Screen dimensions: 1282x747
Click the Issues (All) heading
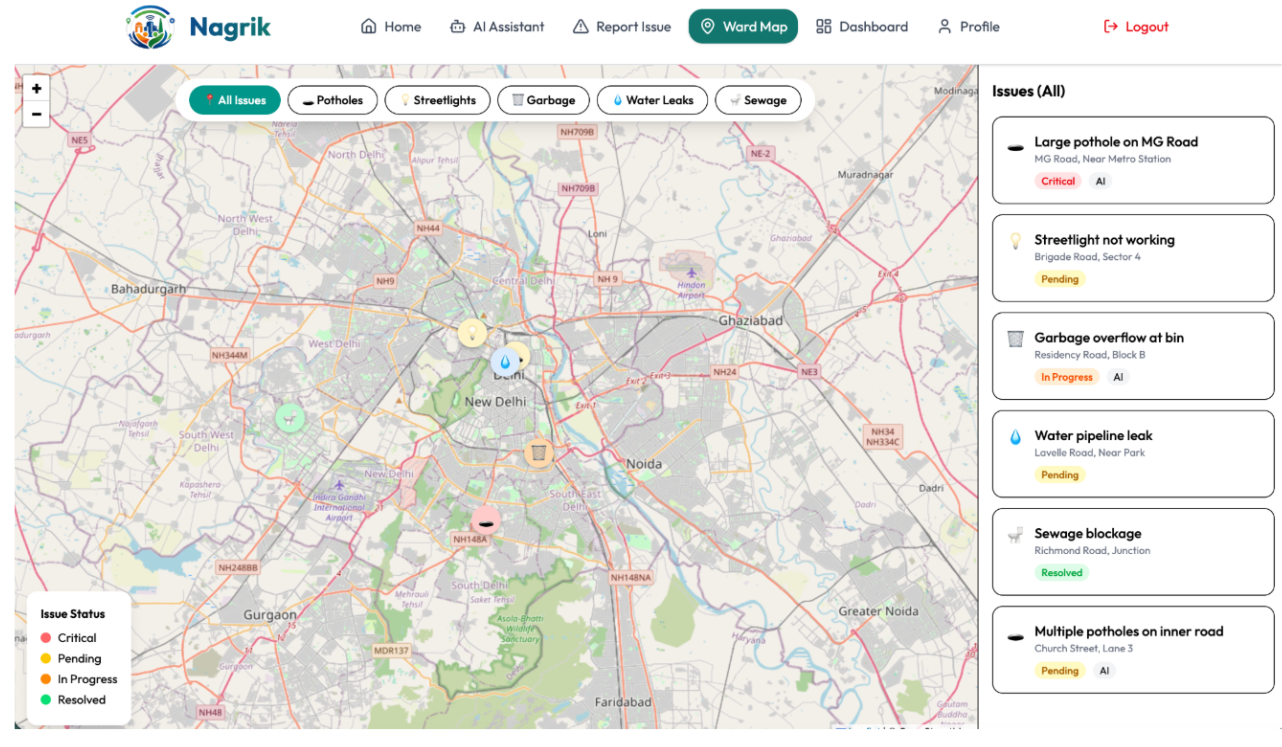tap(1028, 91)
